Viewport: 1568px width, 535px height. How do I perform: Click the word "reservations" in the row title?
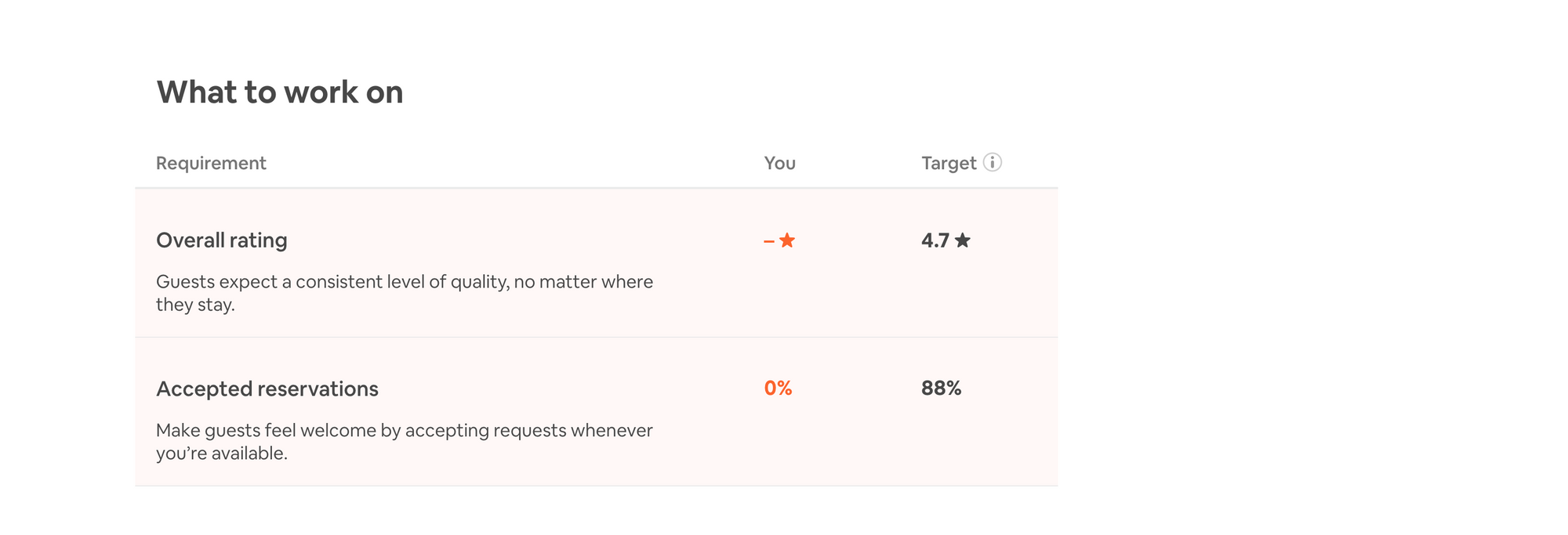[x=318, y=389]
